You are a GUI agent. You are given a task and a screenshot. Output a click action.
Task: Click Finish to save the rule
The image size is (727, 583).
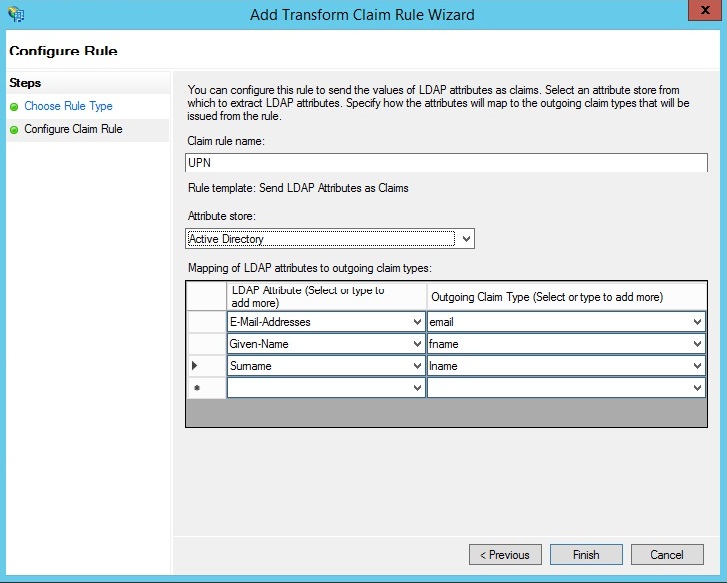[x=586, y=555]
